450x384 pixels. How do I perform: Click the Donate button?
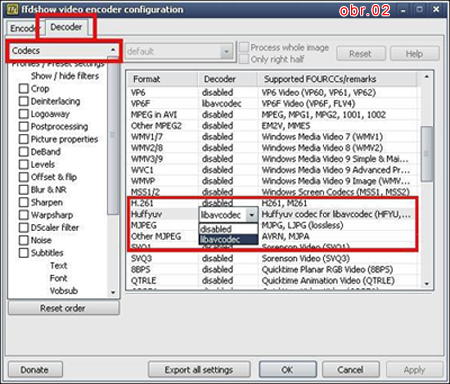pos(35,370)
